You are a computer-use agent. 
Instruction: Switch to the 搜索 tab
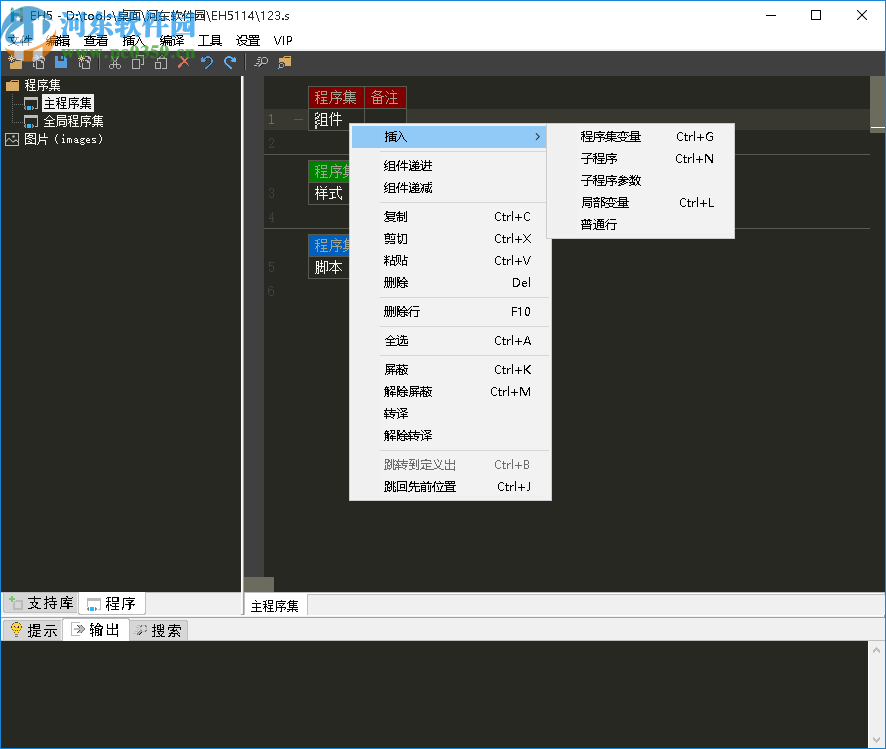pos(159,630)
